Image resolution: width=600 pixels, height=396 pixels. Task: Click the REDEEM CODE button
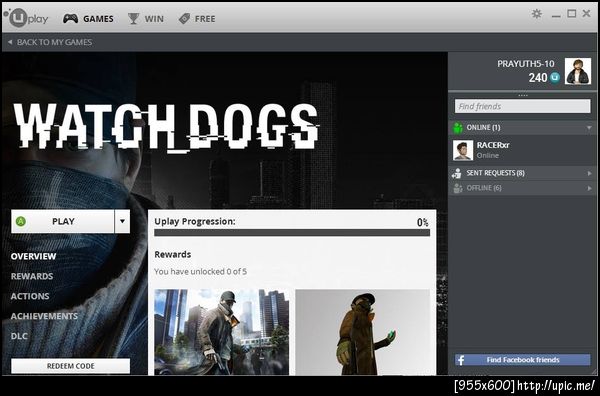[x=70, y=366]
